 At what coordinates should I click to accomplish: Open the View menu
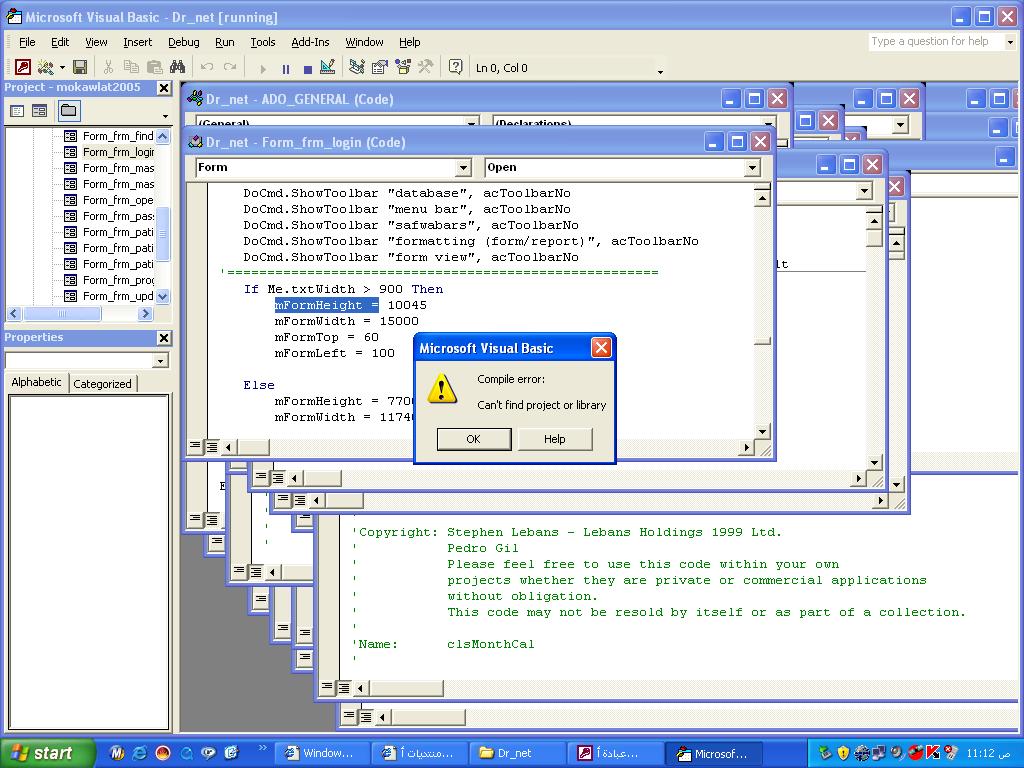[x=96, y=42]
